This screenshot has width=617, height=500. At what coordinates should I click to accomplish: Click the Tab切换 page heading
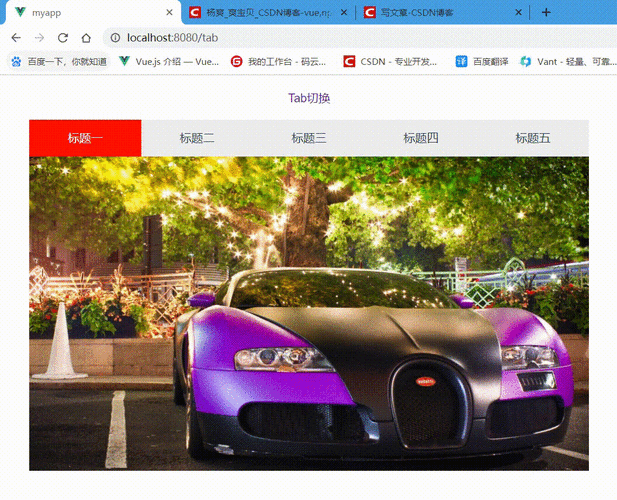(x=309, y=98)
